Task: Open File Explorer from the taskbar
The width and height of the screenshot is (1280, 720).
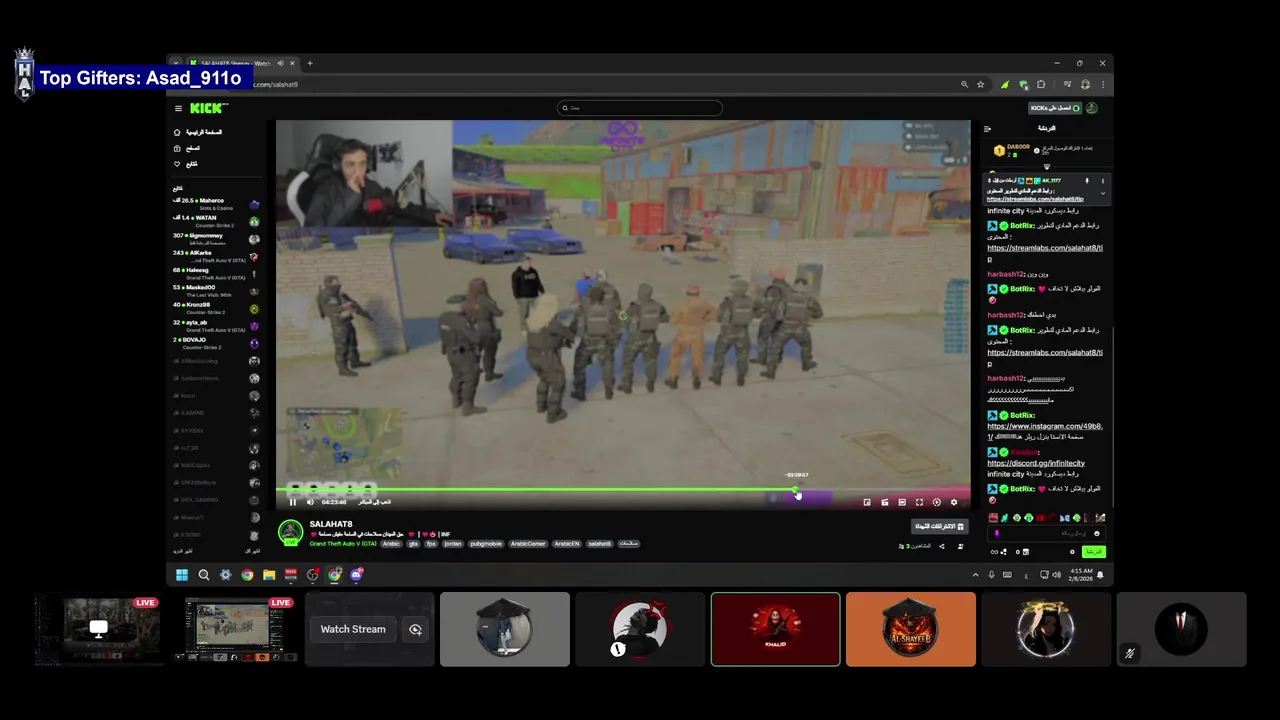Action: pos(269,575)
